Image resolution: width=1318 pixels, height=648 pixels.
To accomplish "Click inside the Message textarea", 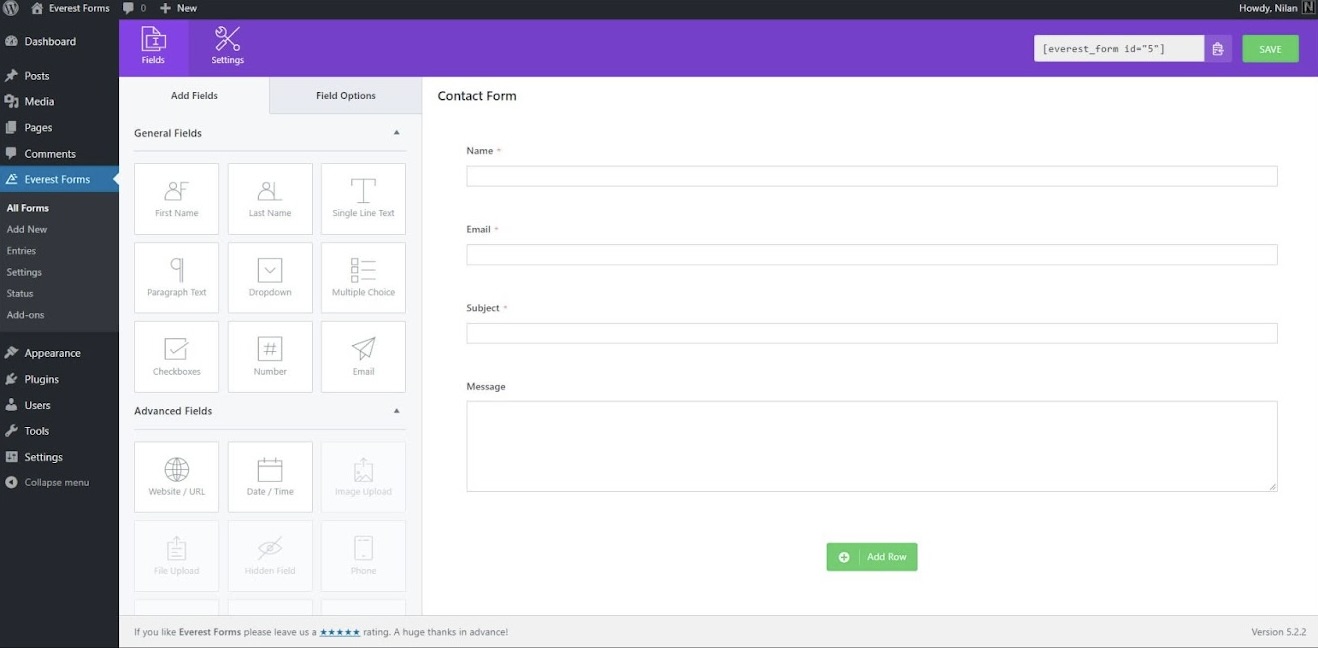I will coord(870,445).
